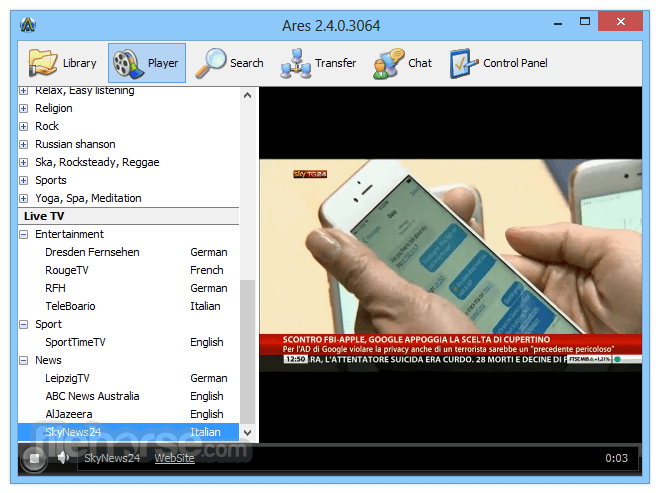Click the scrollbar up arrow
This screenshot has width=658, height=493.
pos(248,95)
